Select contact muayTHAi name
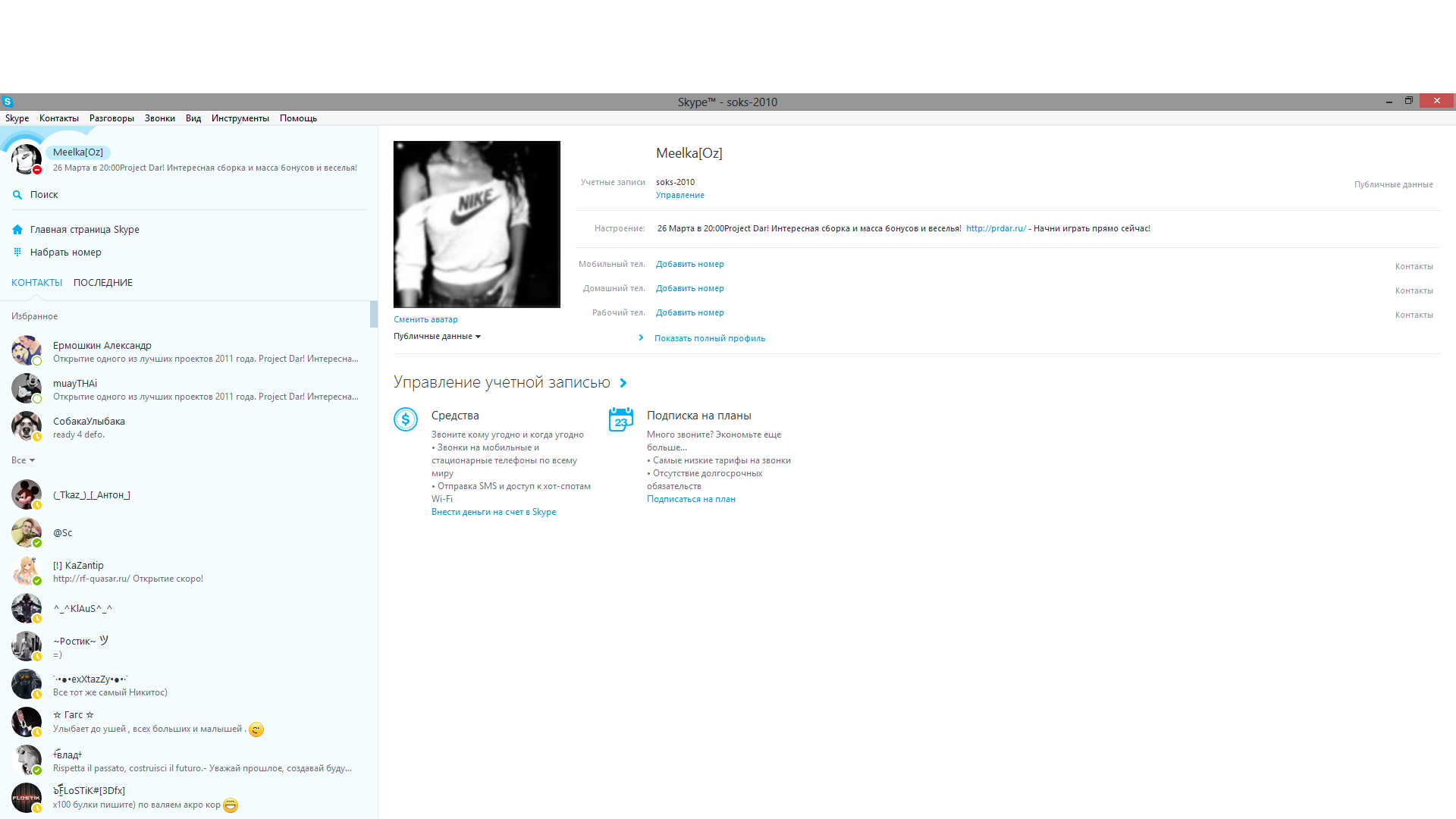This screenshot has width=1456, height=819. [75, 384]
